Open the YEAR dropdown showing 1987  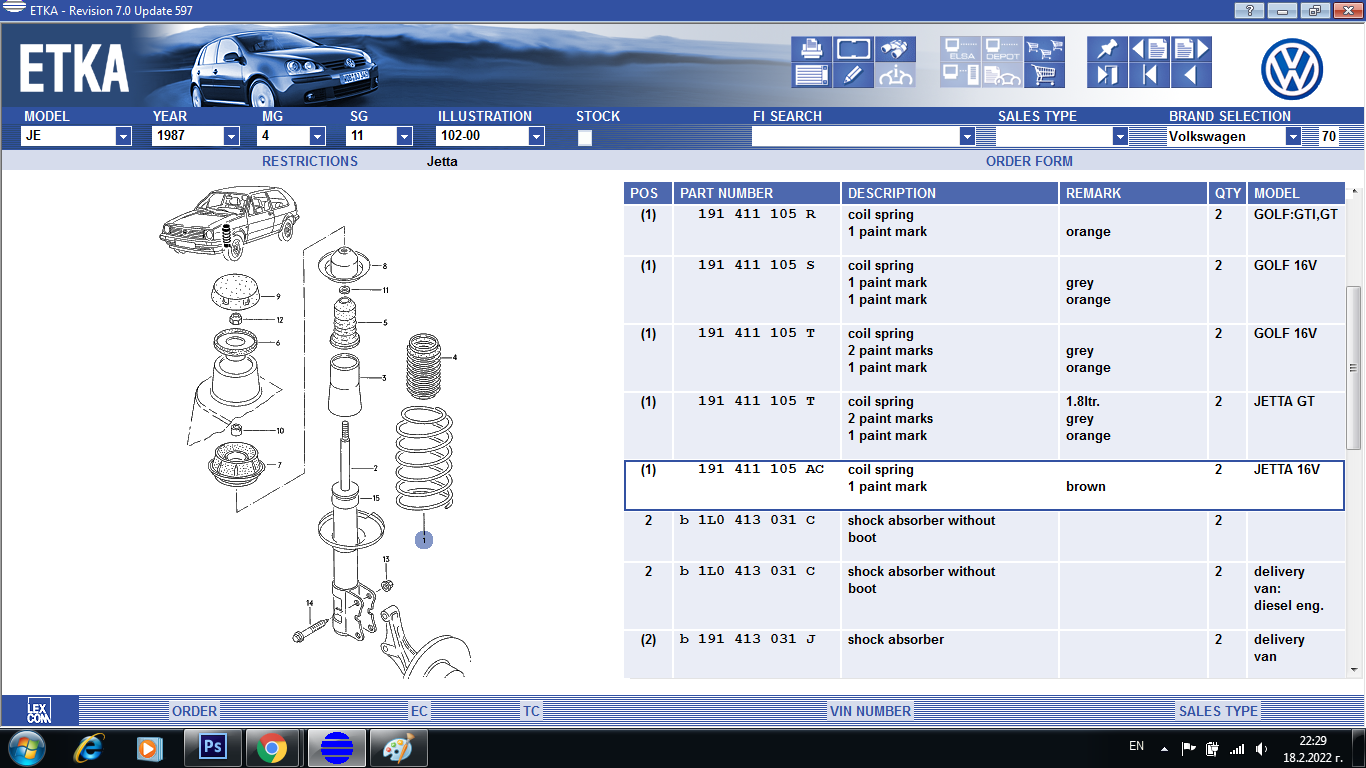pyautogui.click(x=231, y=136)
